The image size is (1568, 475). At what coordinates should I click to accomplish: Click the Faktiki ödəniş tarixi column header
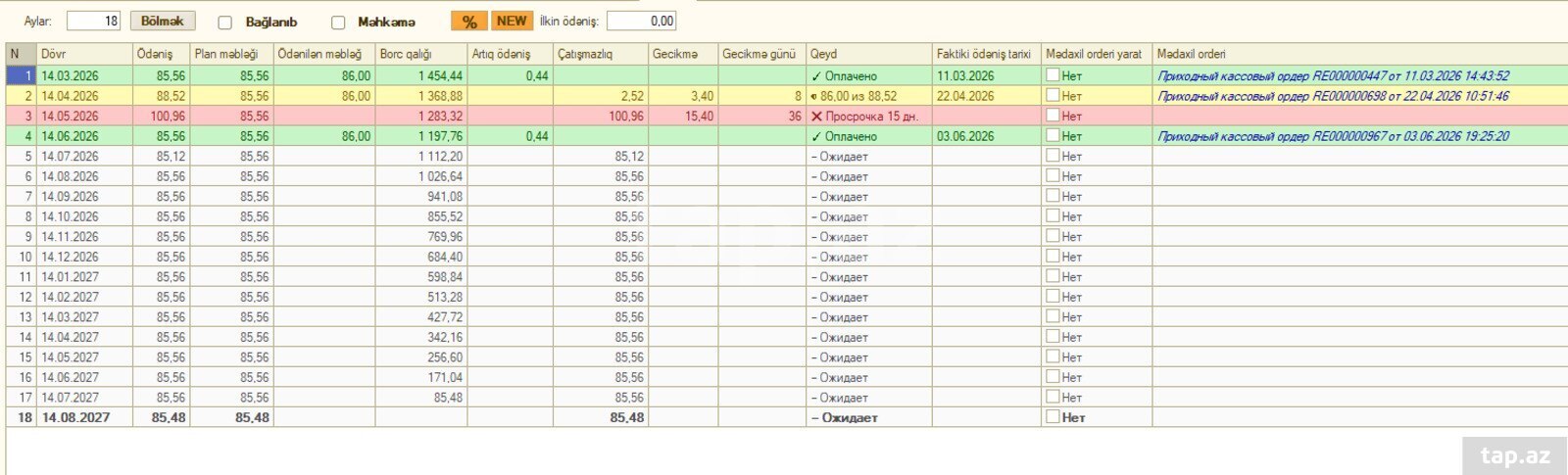pyautogui.click(x=987, y=54)
